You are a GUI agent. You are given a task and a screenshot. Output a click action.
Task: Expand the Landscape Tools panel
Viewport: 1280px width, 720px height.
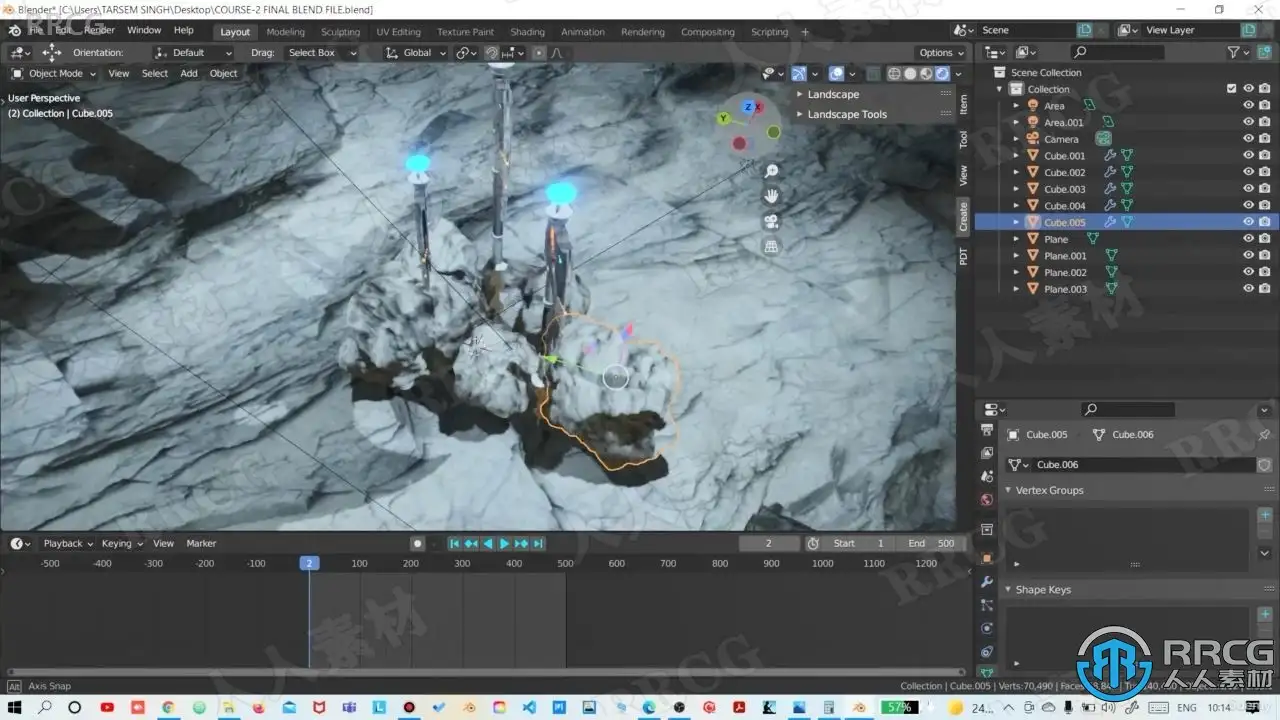pyautogui.click(x=846, y=114)
